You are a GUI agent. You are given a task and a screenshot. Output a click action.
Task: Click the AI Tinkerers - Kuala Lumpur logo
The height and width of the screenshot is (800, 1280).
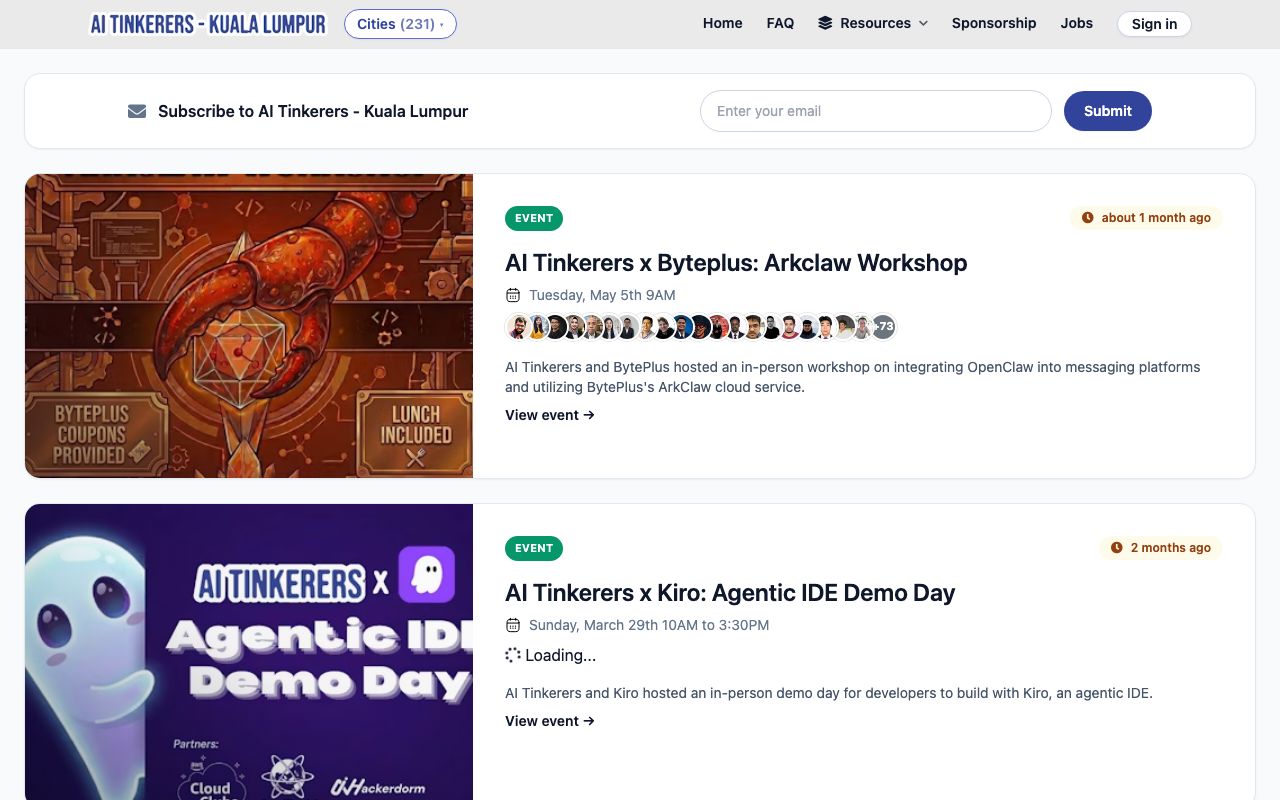(x=208, y=24)
